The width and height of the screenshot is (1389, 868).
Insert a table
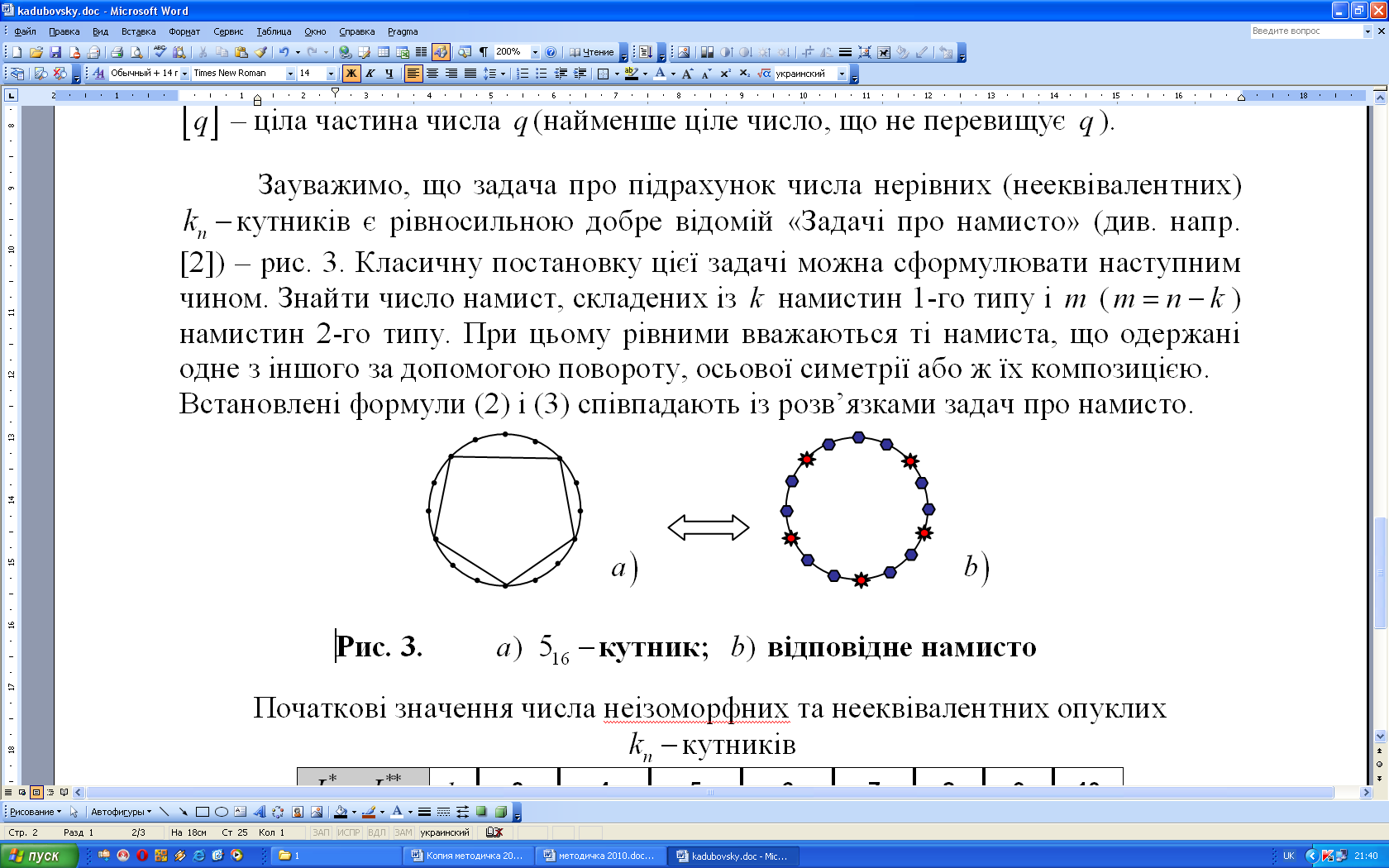(x=384, y=52)
